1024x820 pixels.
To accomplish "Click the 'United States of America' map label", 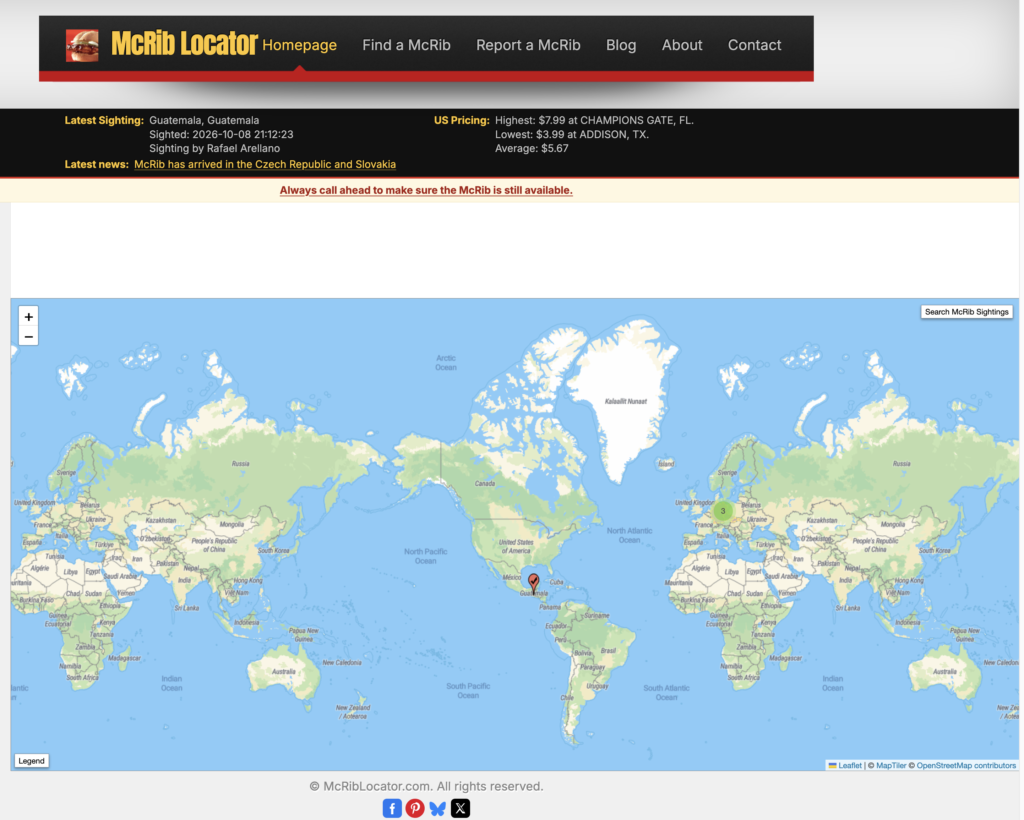I will [515, 546].
